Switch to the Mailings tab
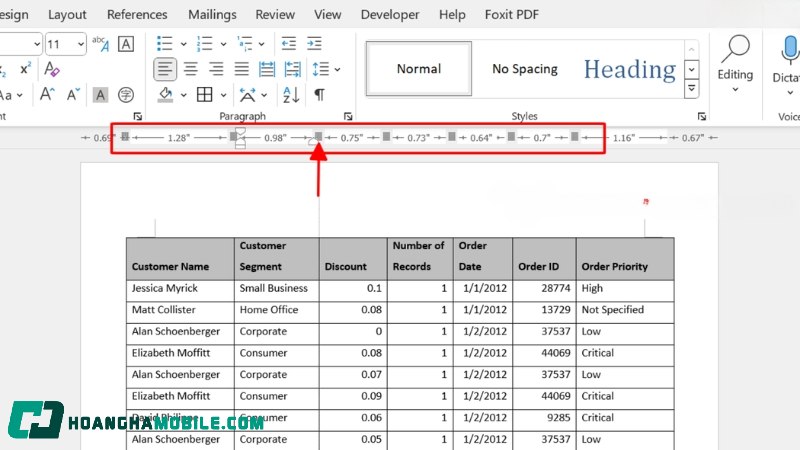This screenshot has height=450, width=800. coord(211,15)
